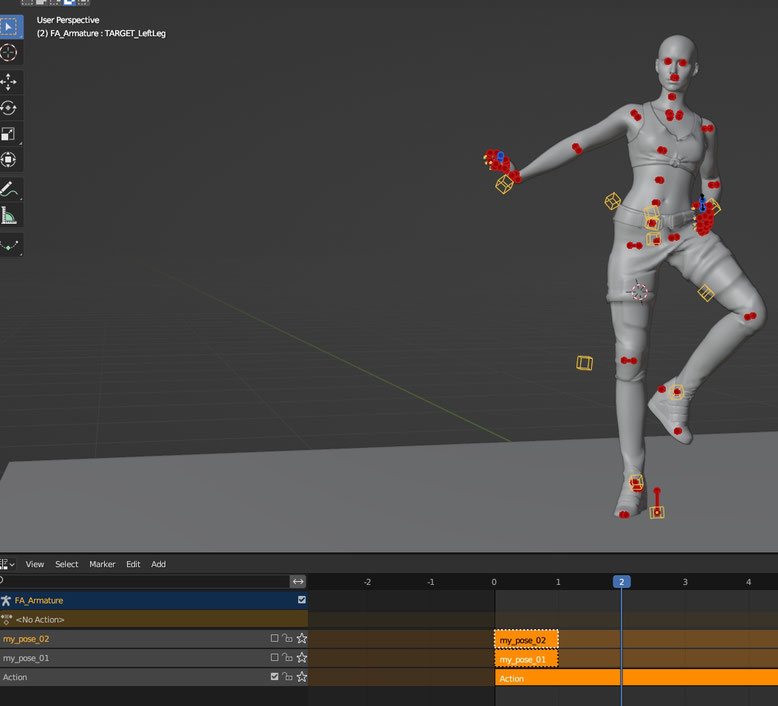Select the Scale tool
Viewport: 778px width, 706px height.
coord(9,134)
